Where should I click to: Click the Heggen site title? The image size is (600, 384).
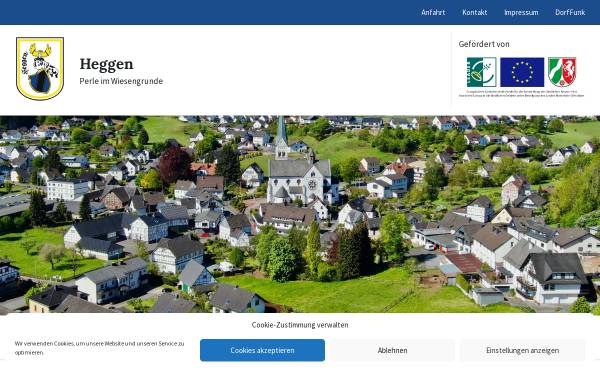coord(106,64)
